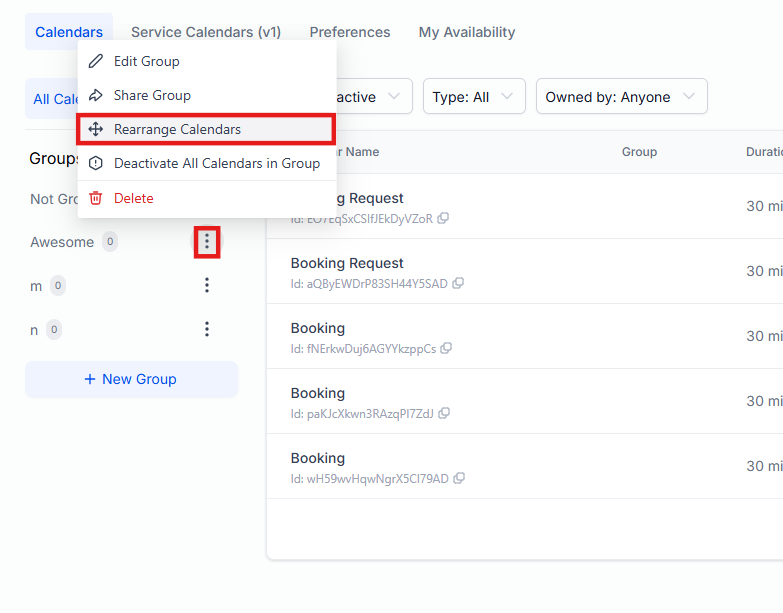Image resolution: width=783 pixels, height=613 pixels.
Task: Click the Edit Group pencil icon
Action: (96, 61)
